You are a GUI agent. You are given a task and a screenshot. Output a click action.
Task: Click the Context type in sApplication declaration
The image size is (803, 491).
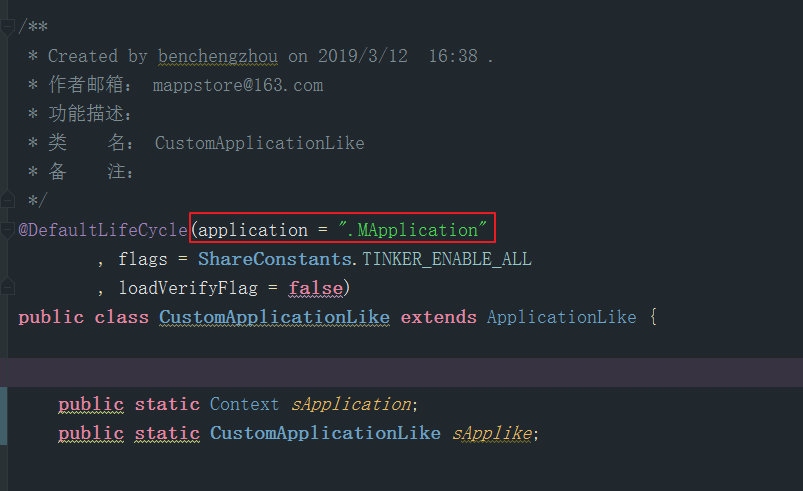244,404
